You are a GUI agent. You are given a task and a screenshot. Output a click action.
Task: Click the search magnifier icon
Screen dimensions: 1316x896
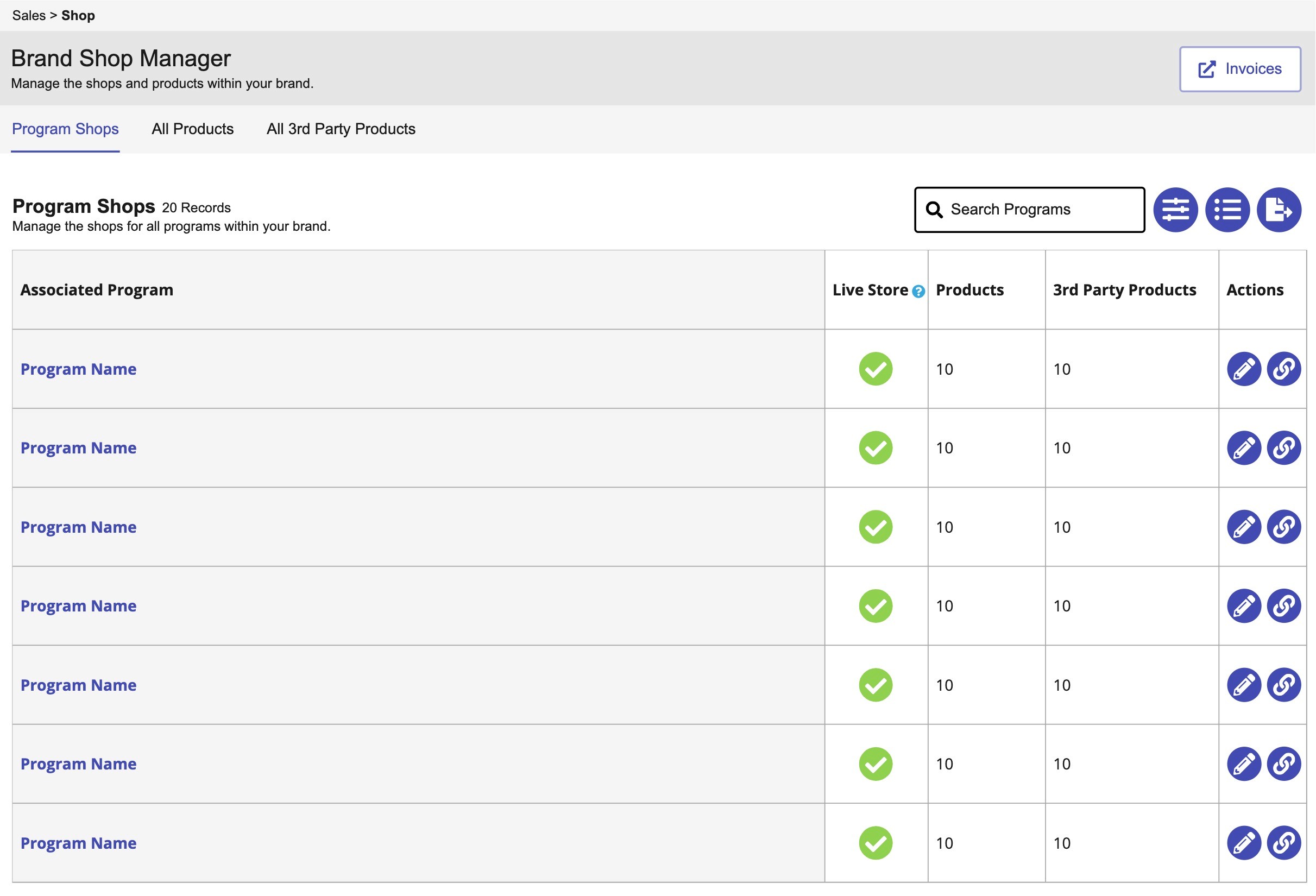pos(934,210)
